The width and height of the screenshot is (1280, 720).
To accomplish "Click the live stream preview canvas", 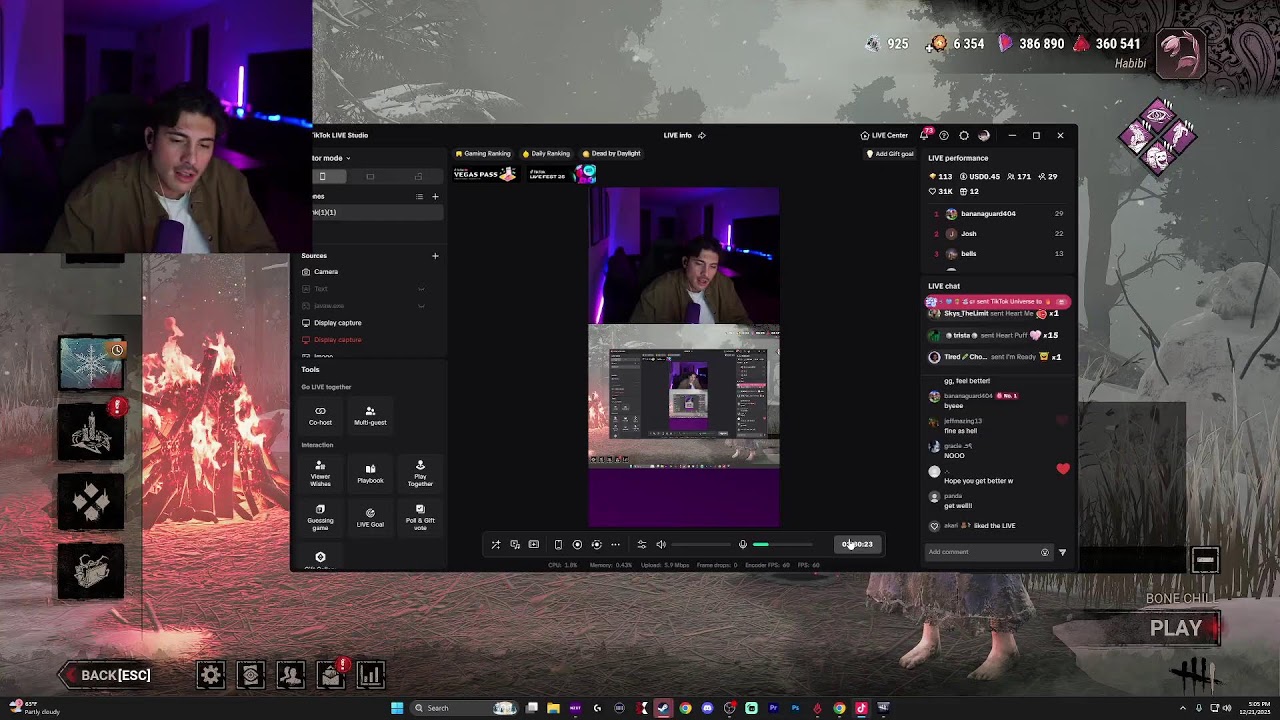I will pyautogui.click(x=684, y=357).
